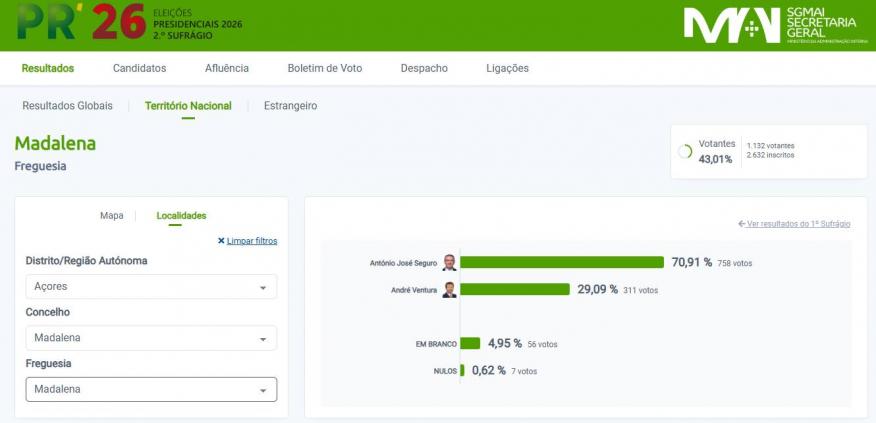
Task: Click the Freguesia subtitle under Madalena heading
Action: click(40, 167)
